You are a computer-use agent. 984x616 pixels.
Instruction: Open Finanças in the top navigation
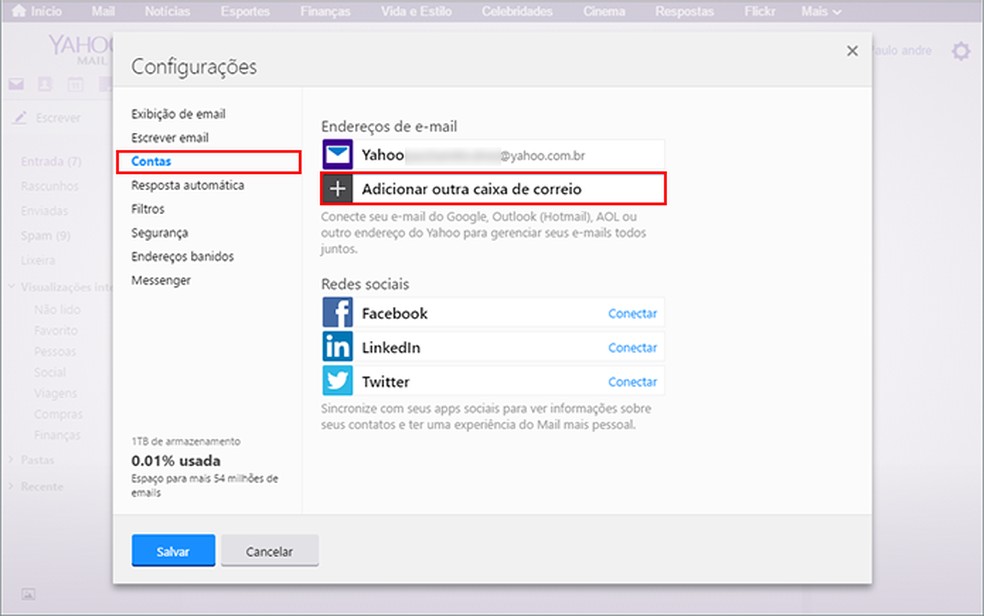(325, 11)
